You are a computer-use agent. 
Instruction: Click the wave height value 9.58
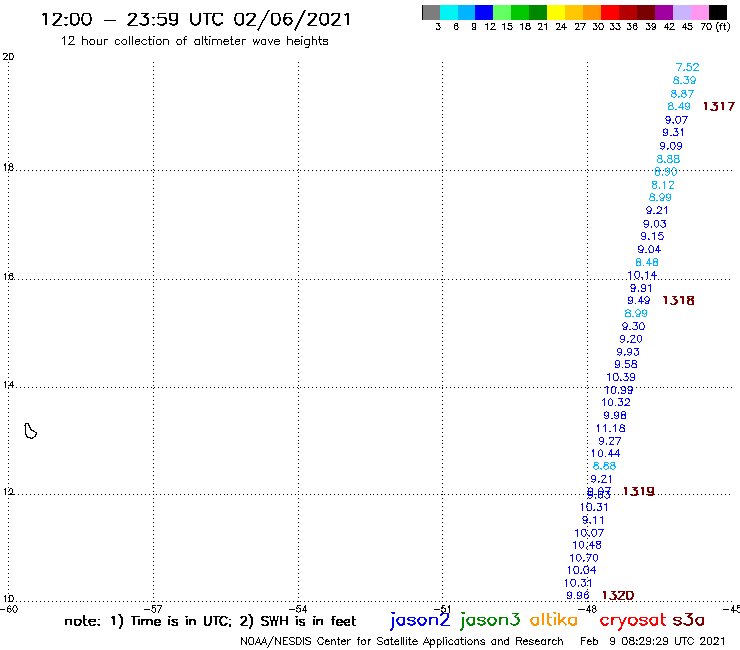[625, 364]
